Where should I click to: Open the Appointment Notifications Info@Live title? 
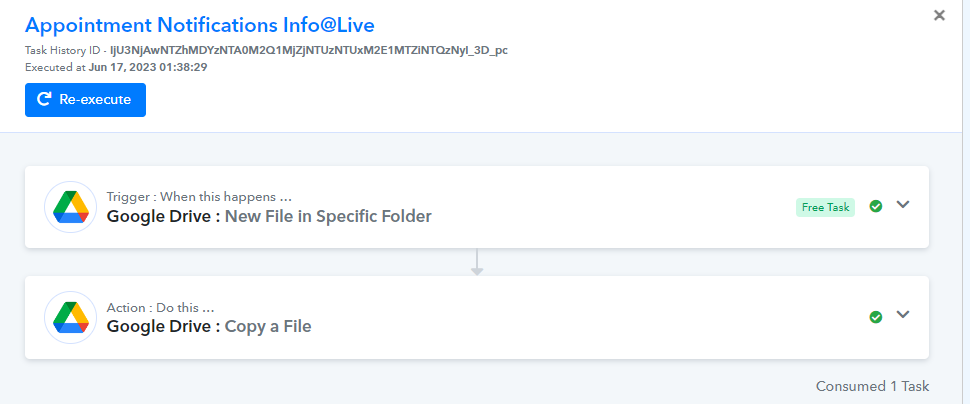point(200,25)
